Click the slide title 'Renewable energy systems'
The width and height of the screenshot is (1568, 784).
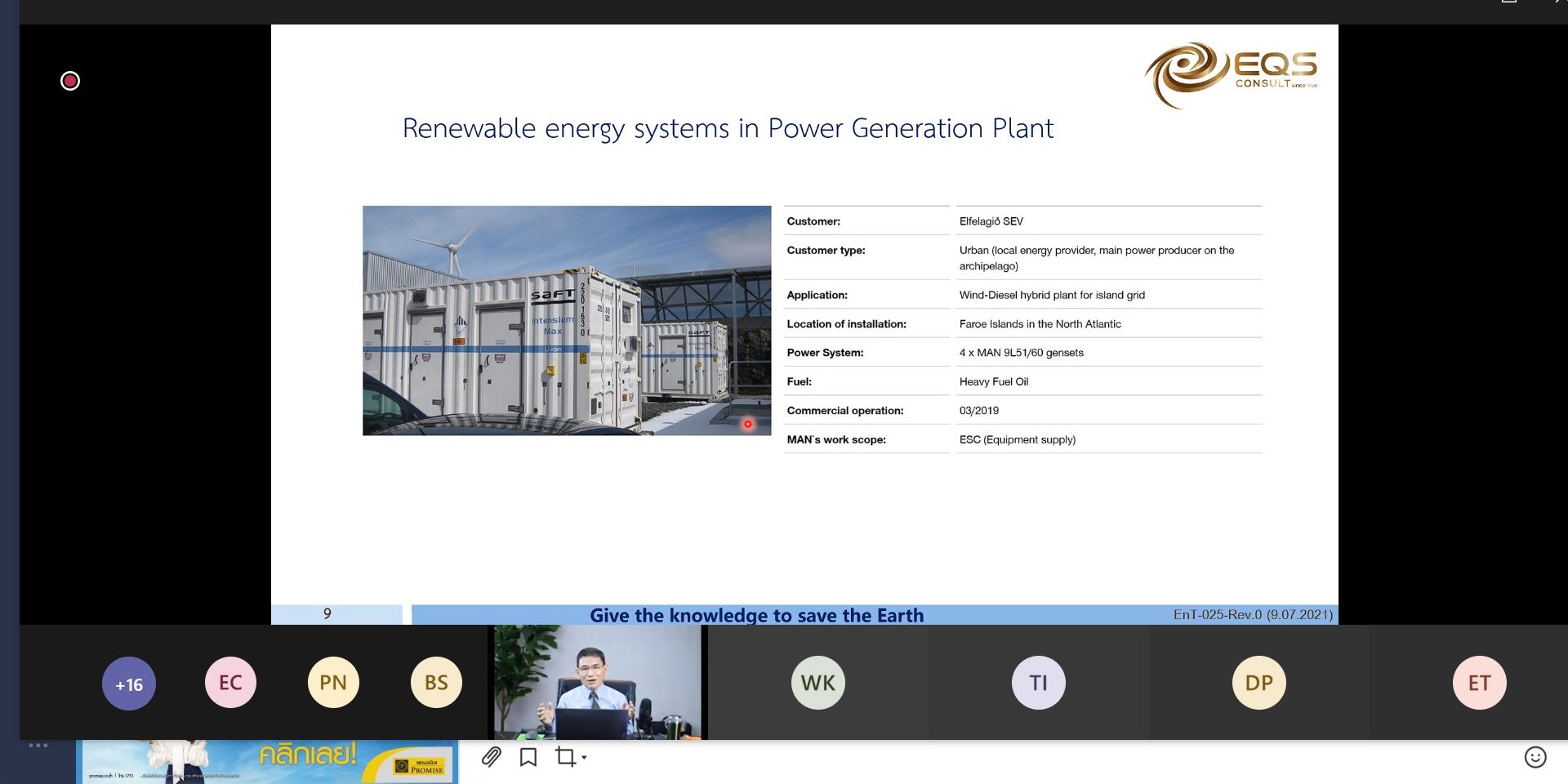[728, 128]
